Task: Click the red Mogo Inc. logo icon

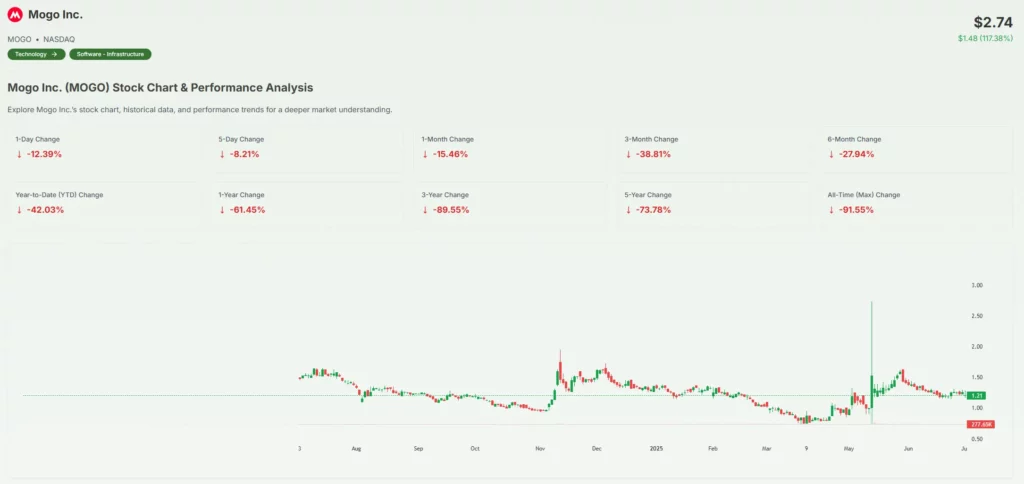Action: pos(15,15)
